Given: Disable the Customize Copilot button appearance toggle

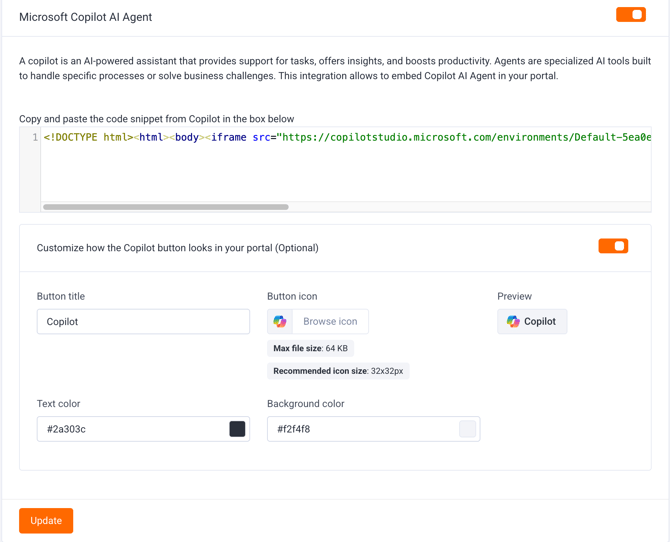Looking at the screenshot, I should pyautogui.click(x=612, y=246).
